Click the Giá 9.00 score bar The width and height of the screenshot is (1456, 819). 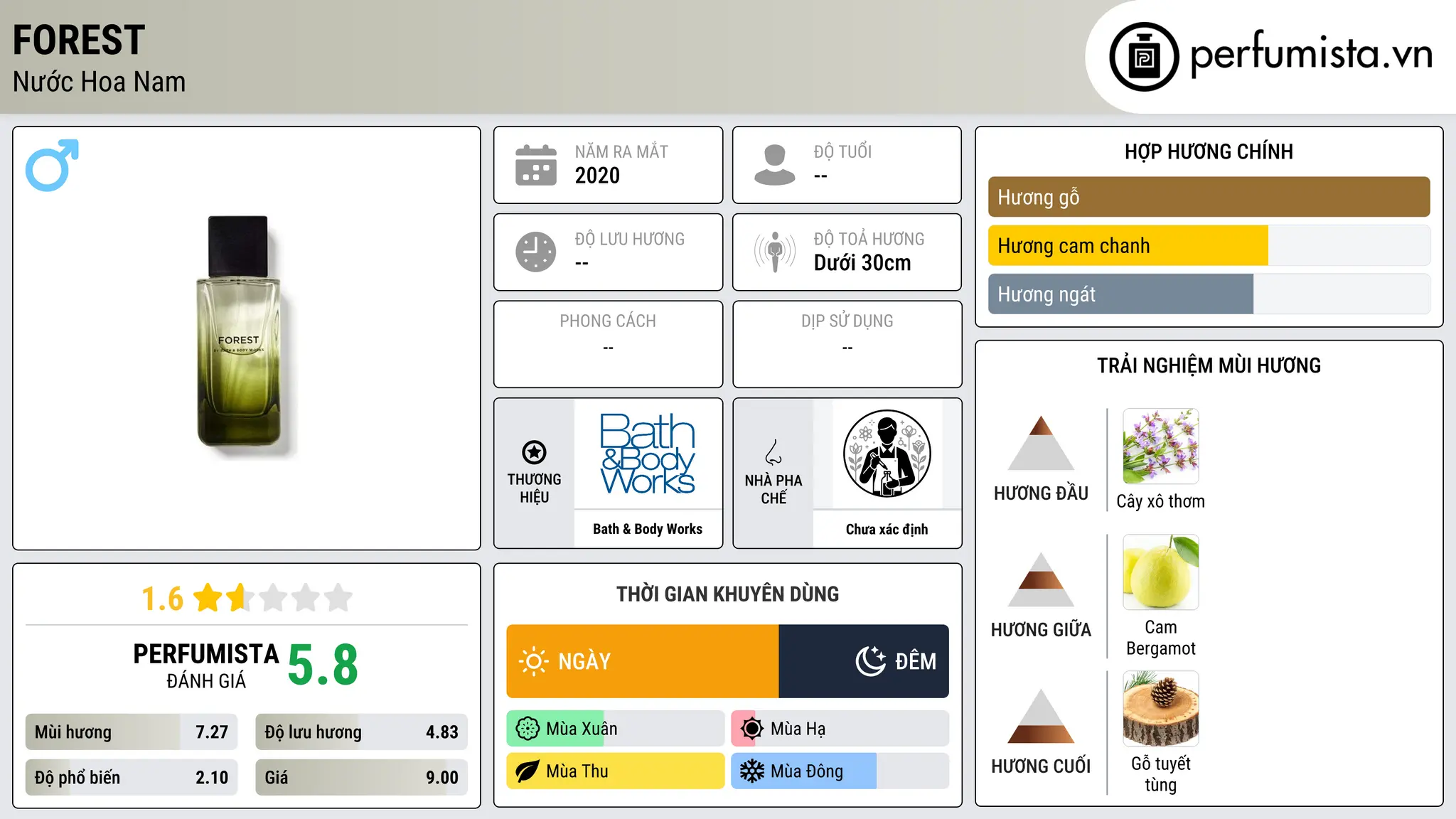(361, 777)
